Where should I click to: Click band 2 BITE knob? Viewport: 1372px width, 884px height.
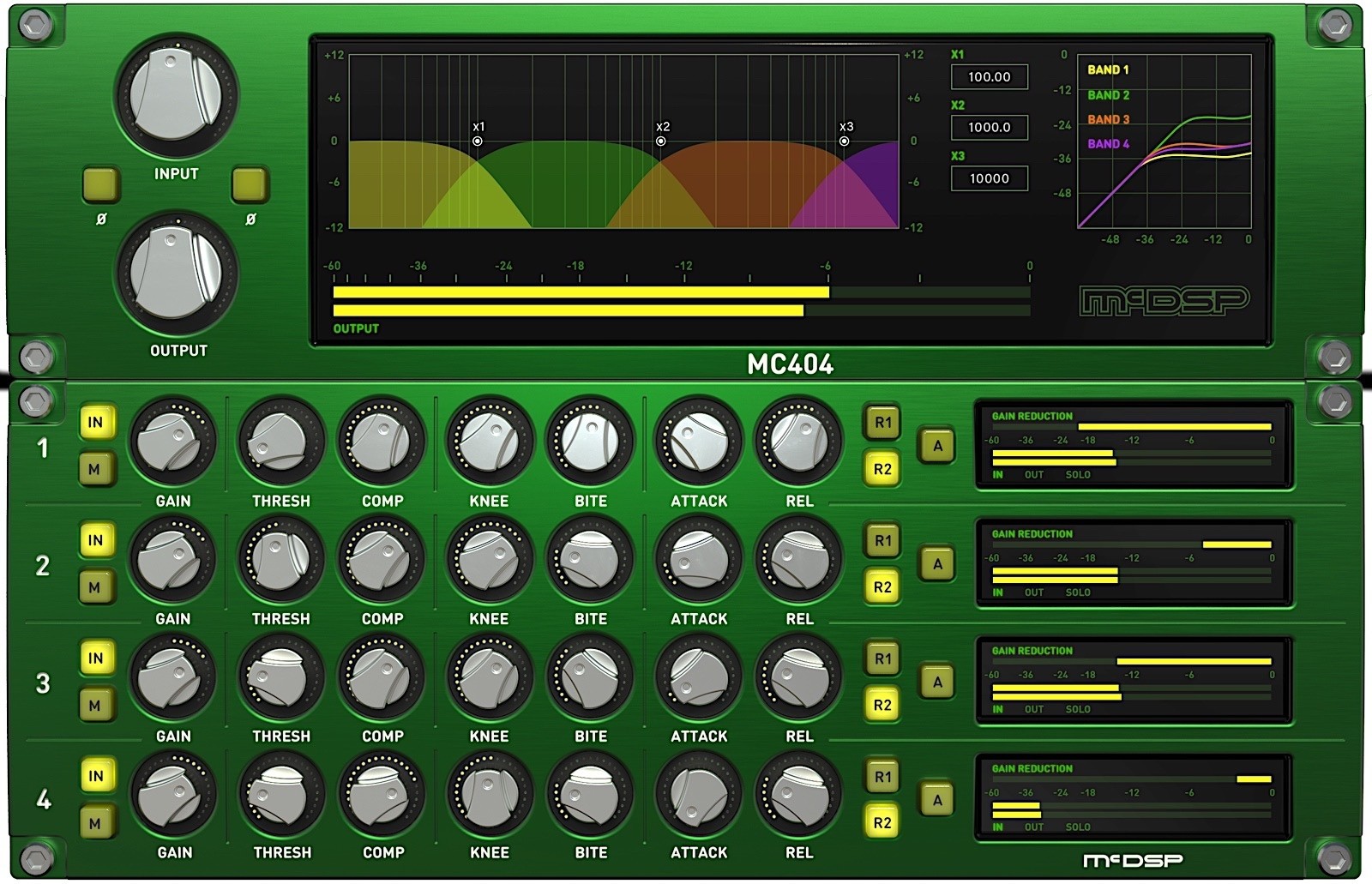590,560
